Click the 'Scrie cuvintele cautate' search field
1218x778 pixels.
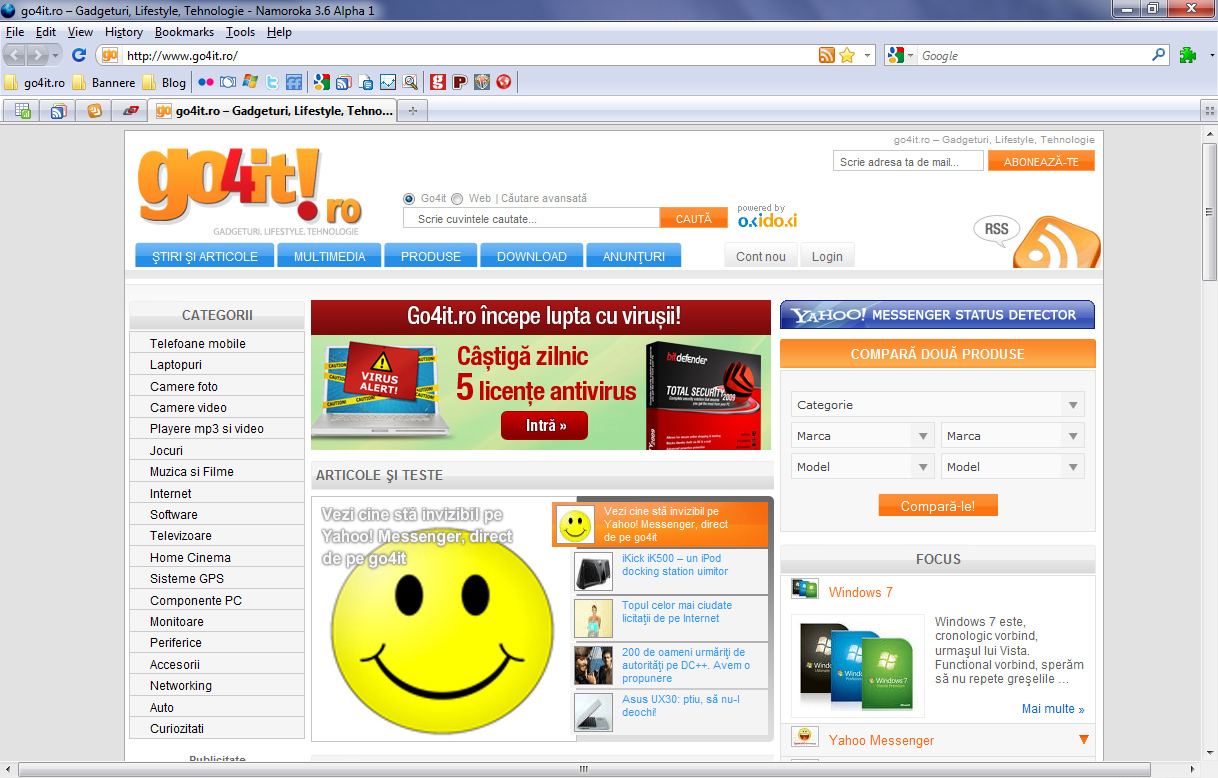(x=531, y=218)
